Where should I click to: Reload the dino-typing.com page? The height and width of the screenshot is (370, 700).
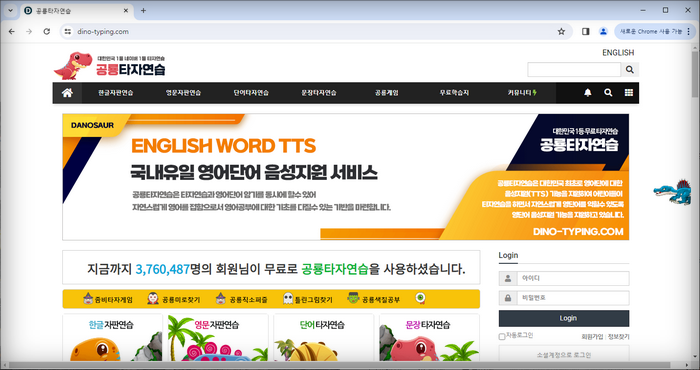pyautogui.click(x=46, y=32)
